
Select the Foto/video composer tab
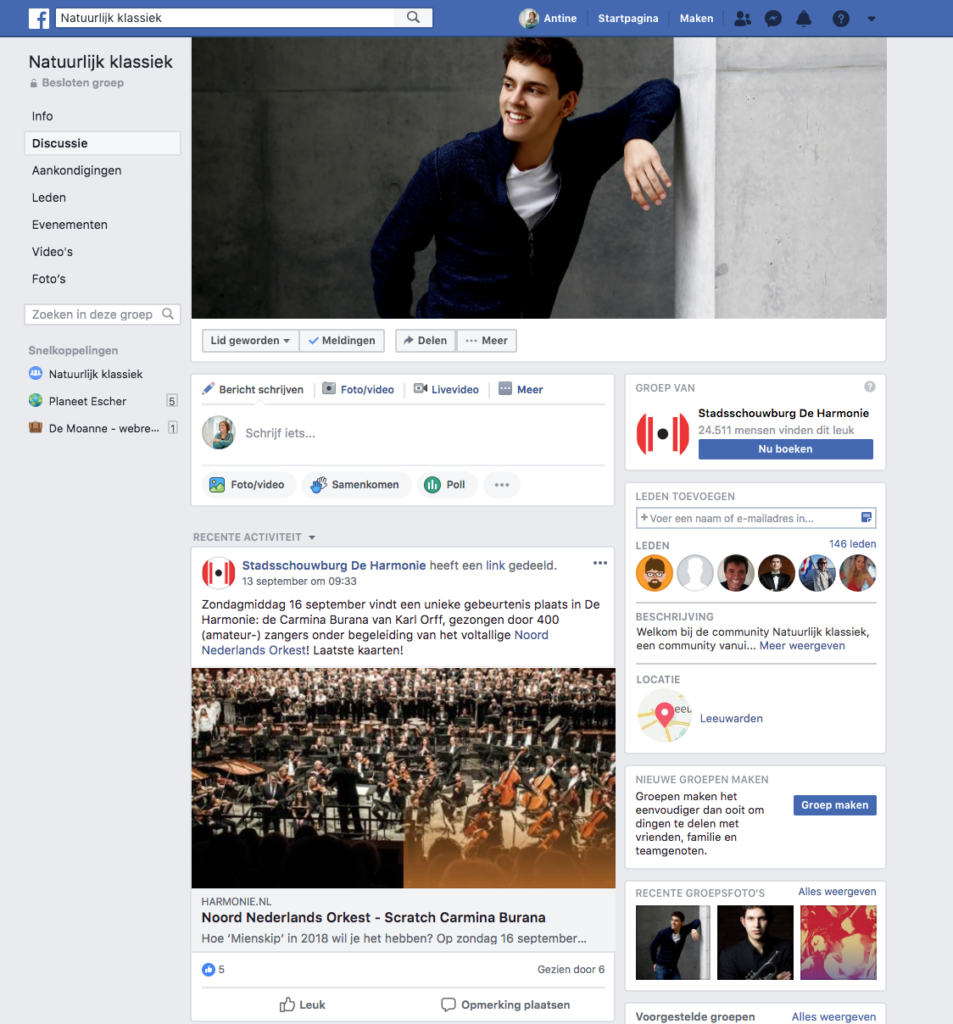(x=358, y=390)
